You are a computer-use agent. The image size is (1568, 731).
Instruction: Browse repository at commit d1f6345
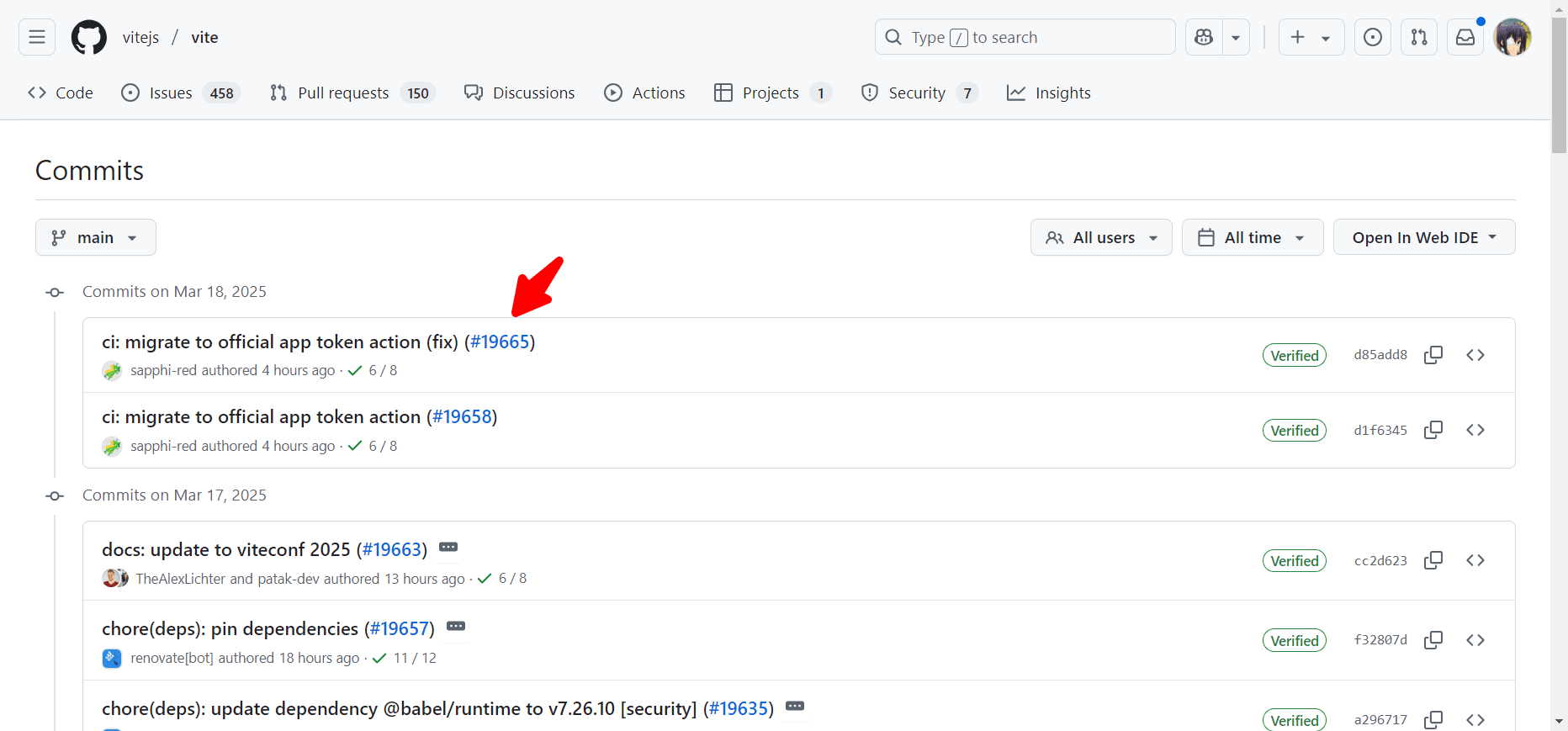1475,430
